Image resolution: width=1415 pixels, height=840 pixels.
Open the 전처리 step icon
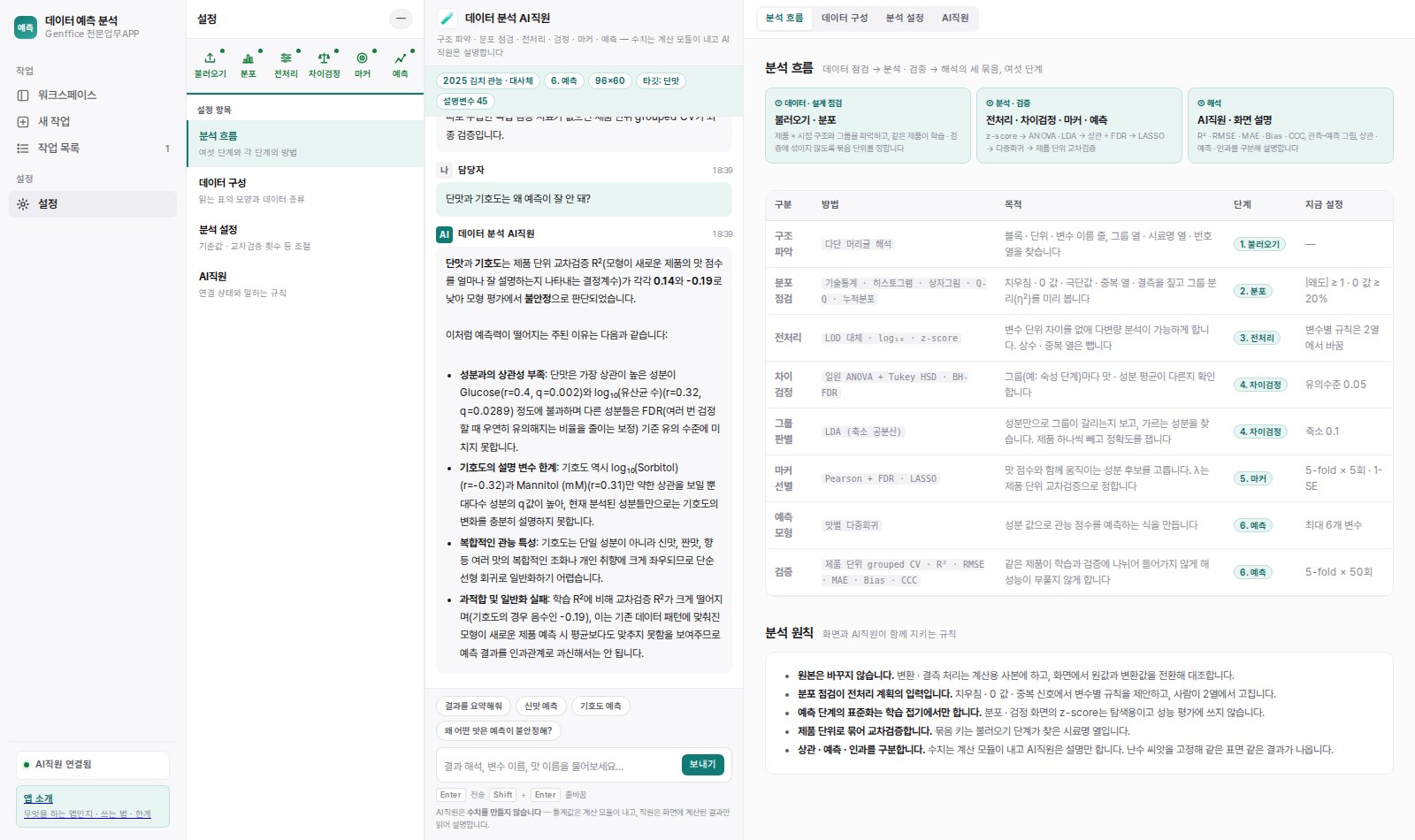click(x=286, y=65)
